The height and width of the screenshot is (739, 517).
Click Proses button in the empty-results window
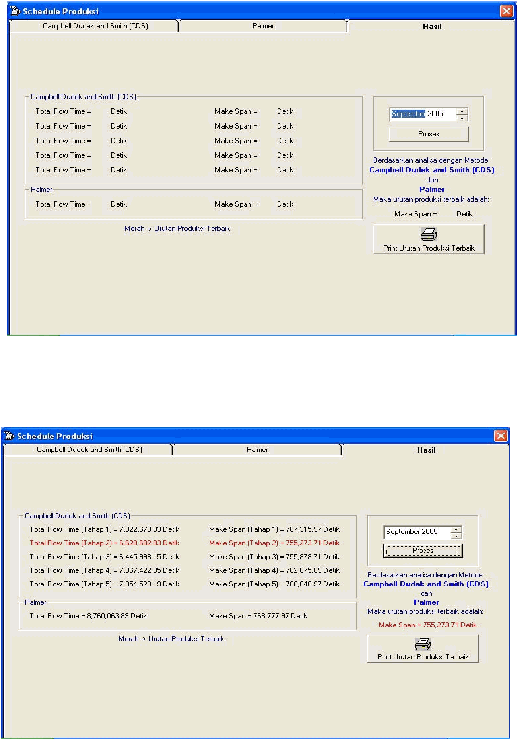tap(429, 134)
